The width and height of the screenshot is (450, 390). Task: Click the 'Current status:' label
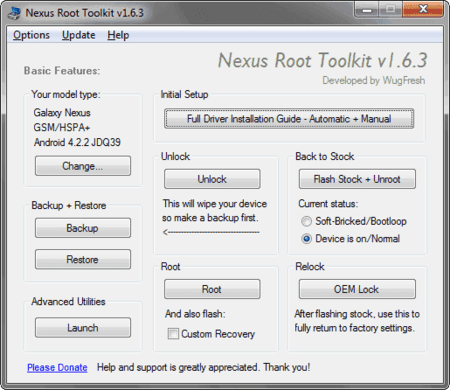[328, 204]
